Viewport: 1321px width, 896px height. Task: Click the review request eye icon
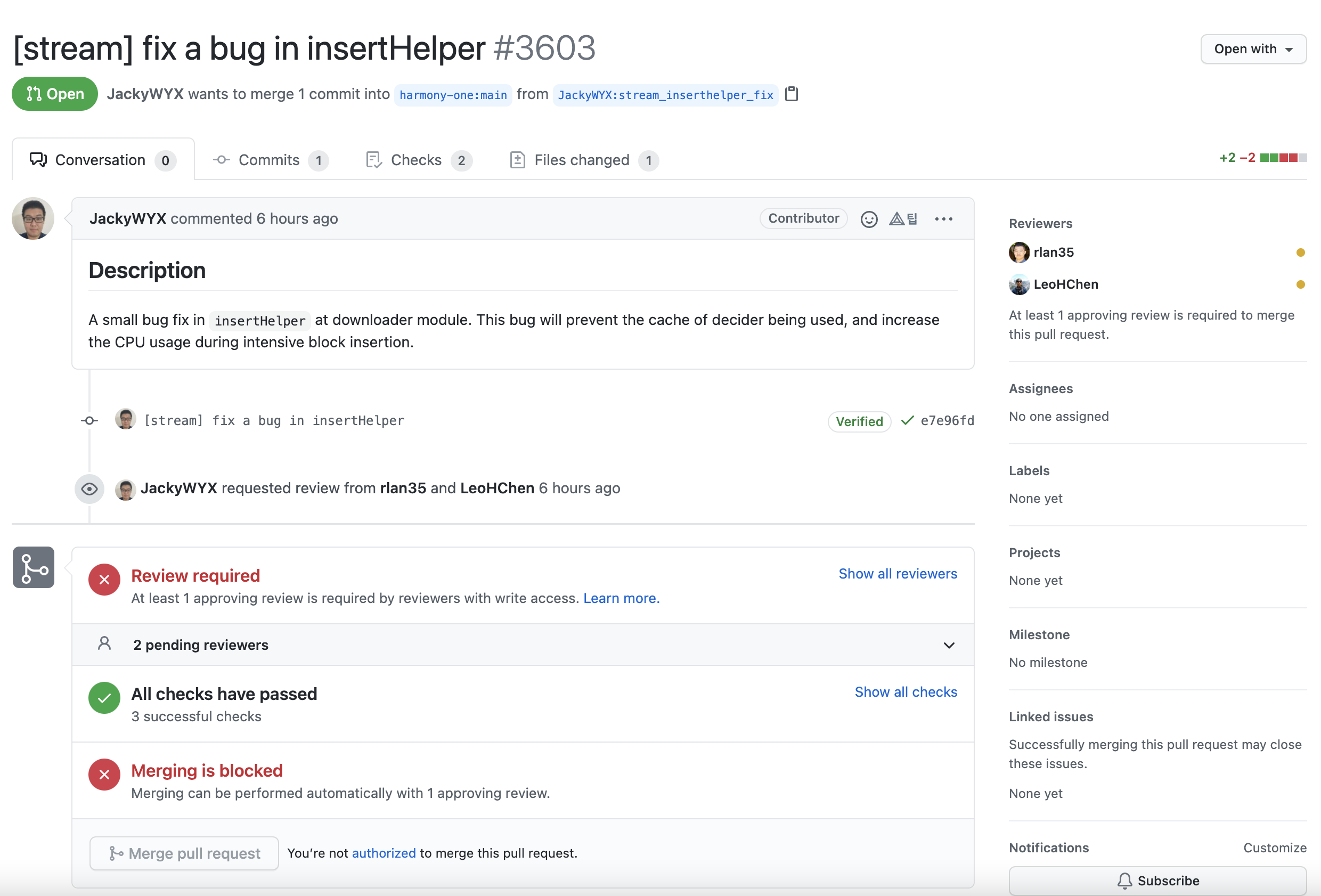point(89,489)
